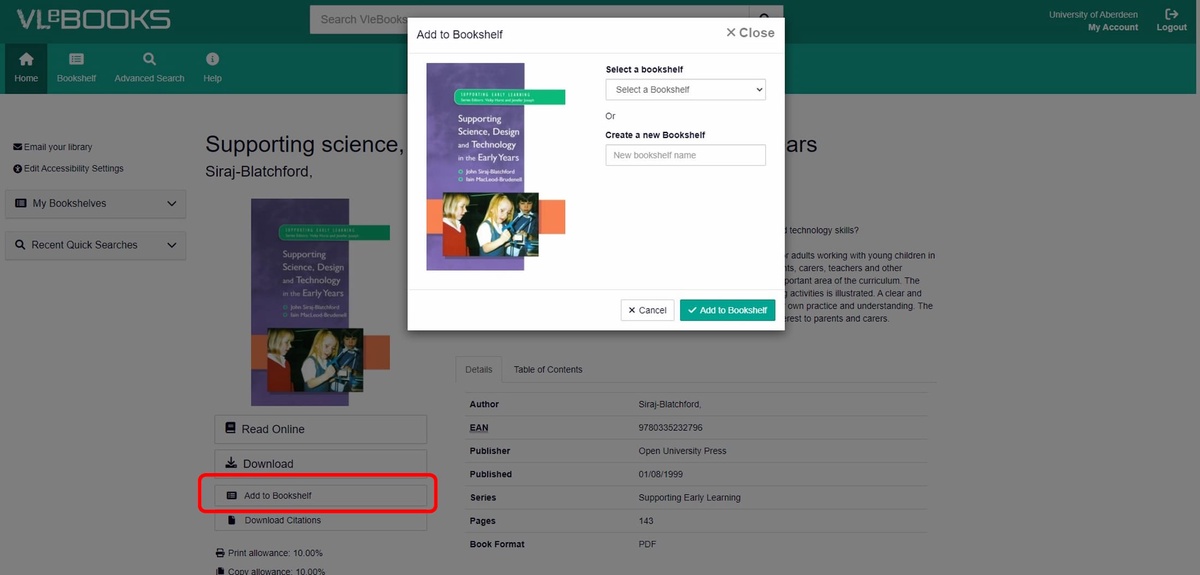
Task: Click published date 01/08/1999
Action: click(659, 474)
